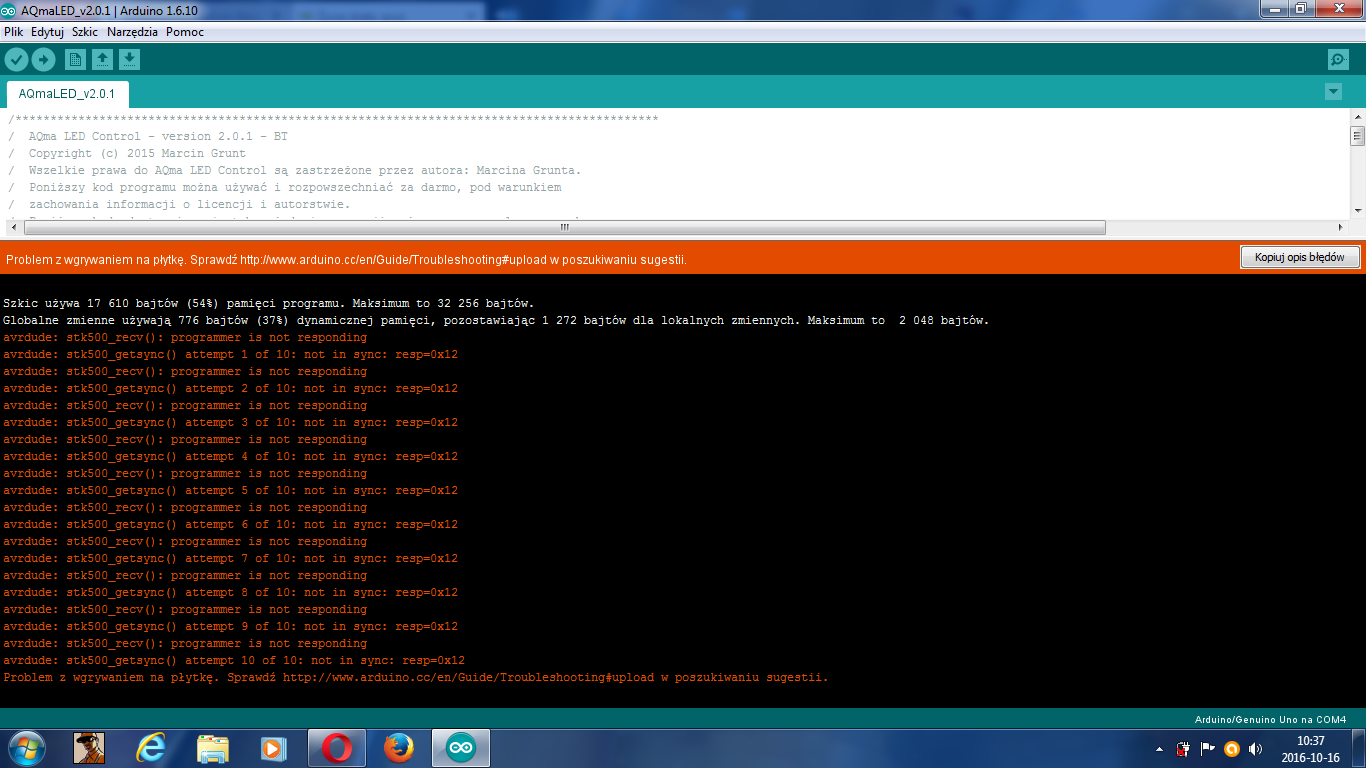Open the Edytuj menu
This screenshot has height=768, width=1366.
coord(47,32)
